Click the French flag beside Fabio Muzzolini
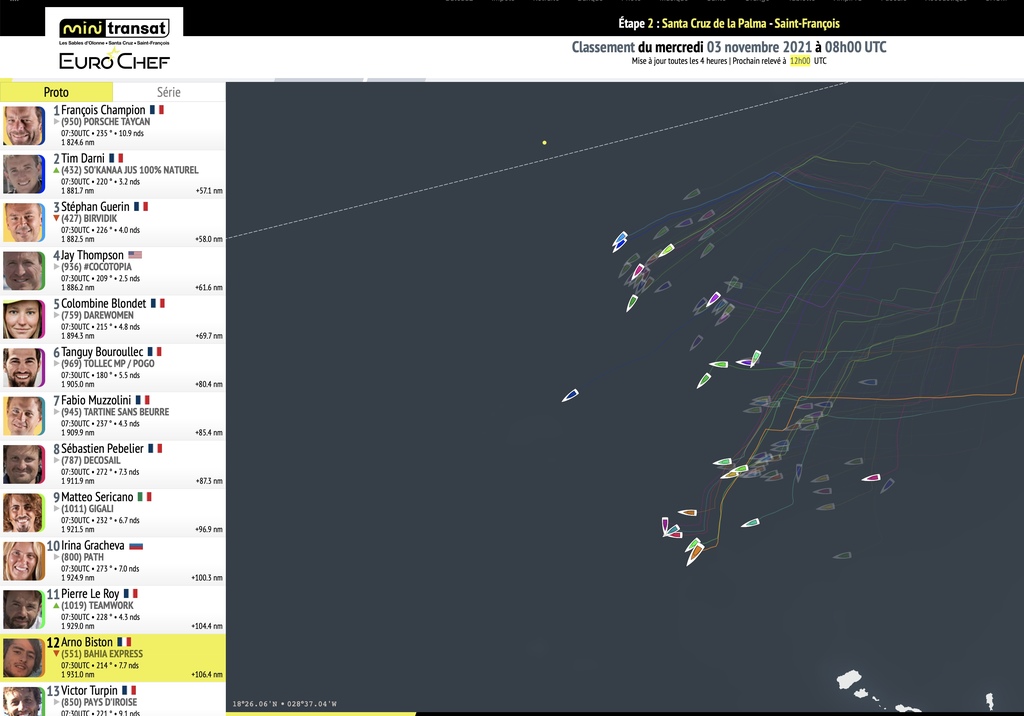1024x716 pixels. (x=142, y=400)
